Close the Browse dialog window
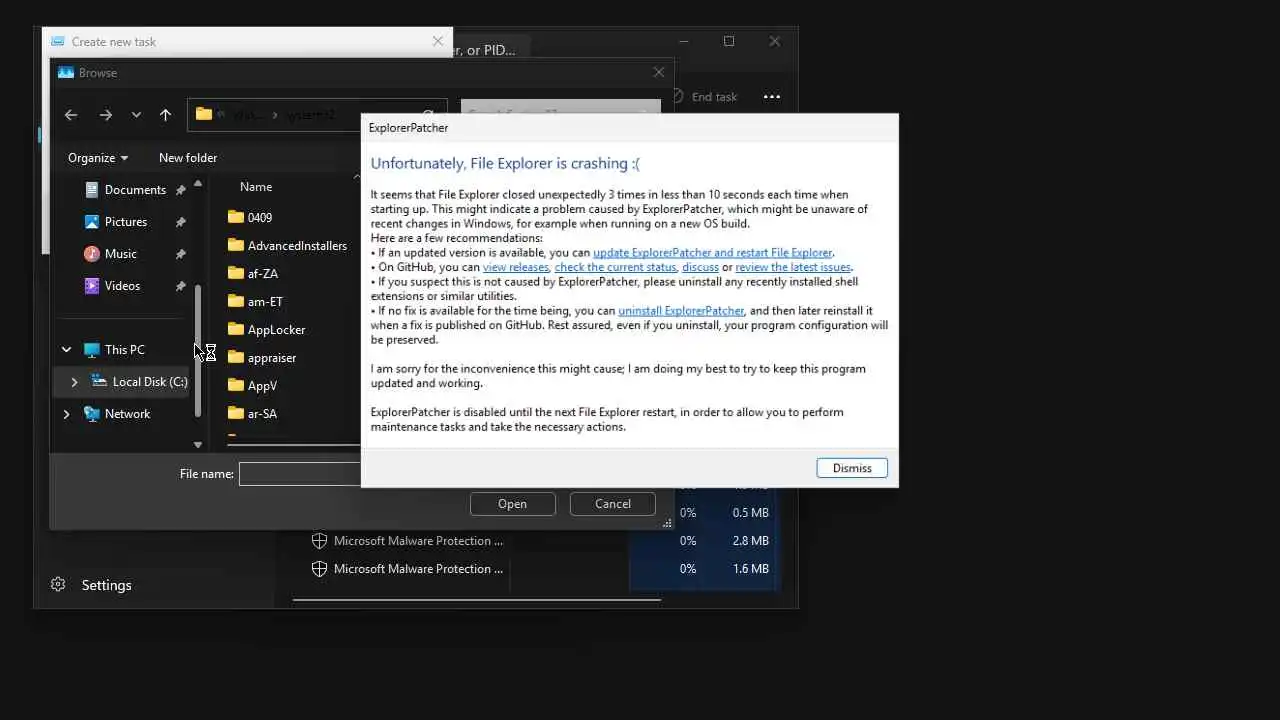 tap(658, 72)
